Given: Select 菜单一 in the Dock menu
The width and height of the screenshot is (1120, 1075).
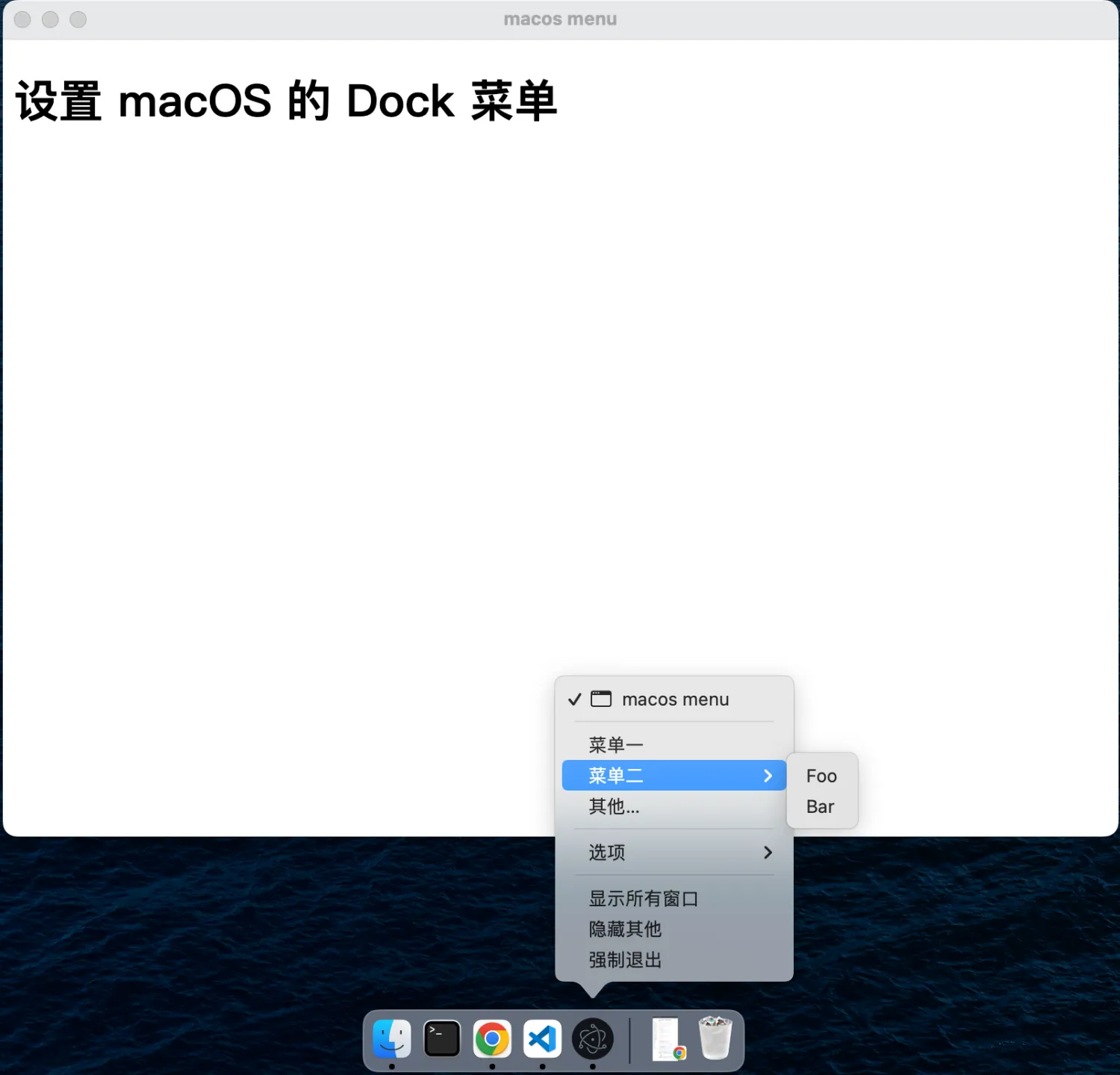Looking at the screenshot, I should click(x=616, y=744).
